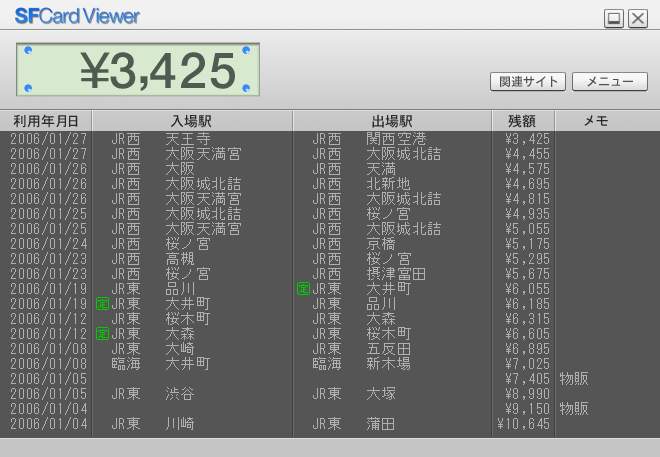Click the green 定 icon beside entry 大井町
Screen dimensions: 660x457
103,303
